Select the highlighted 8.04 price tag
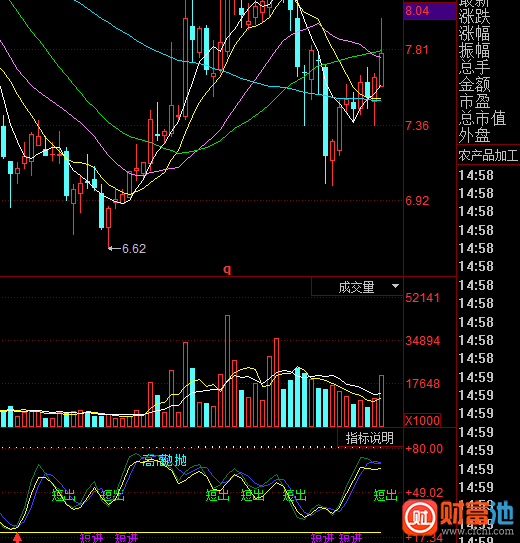The image size is (520, 543). [x=430, y=11]
